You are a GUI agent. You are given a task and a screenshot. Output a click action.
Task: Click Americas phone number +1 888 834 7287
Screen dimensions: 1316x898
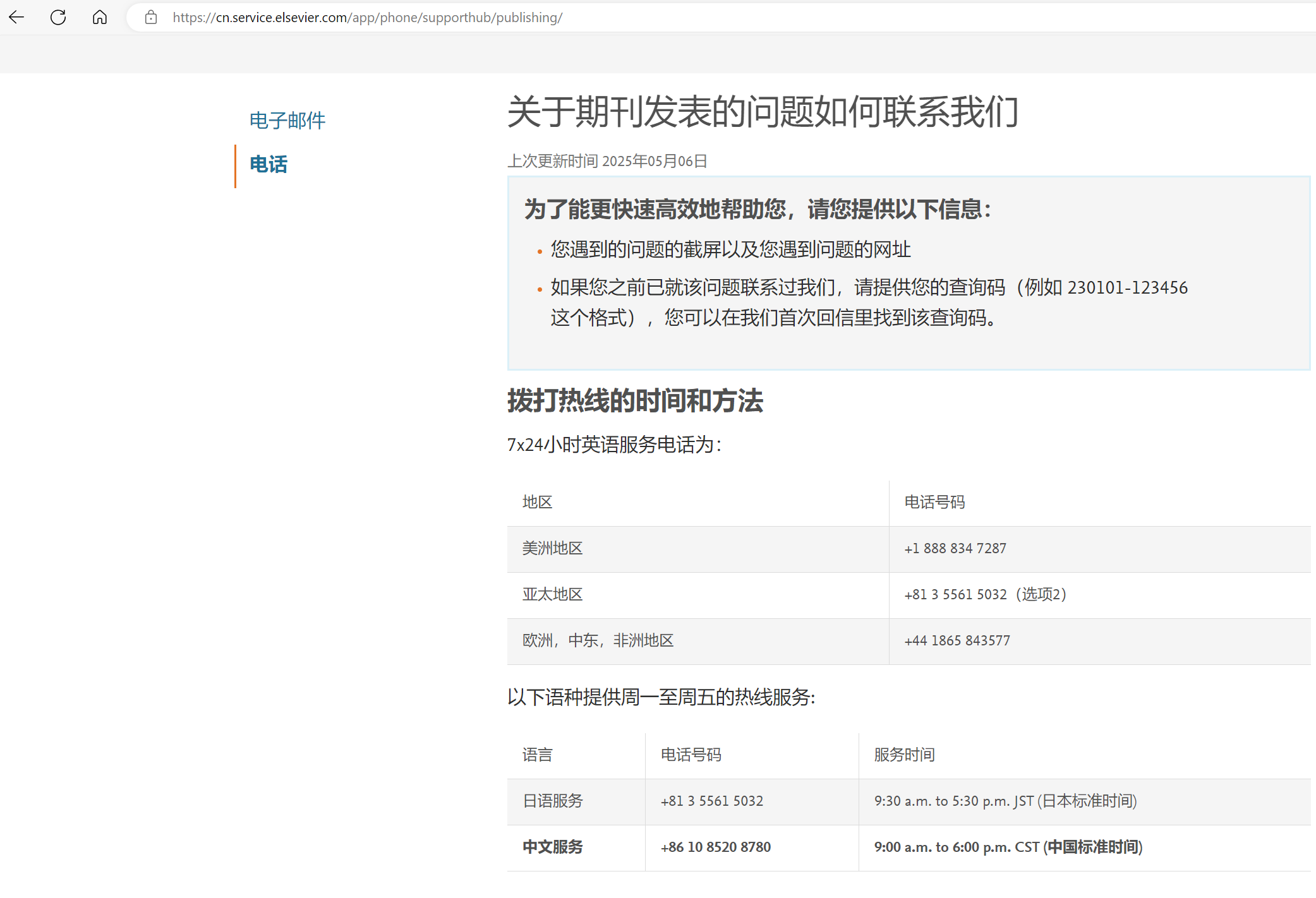955,549
